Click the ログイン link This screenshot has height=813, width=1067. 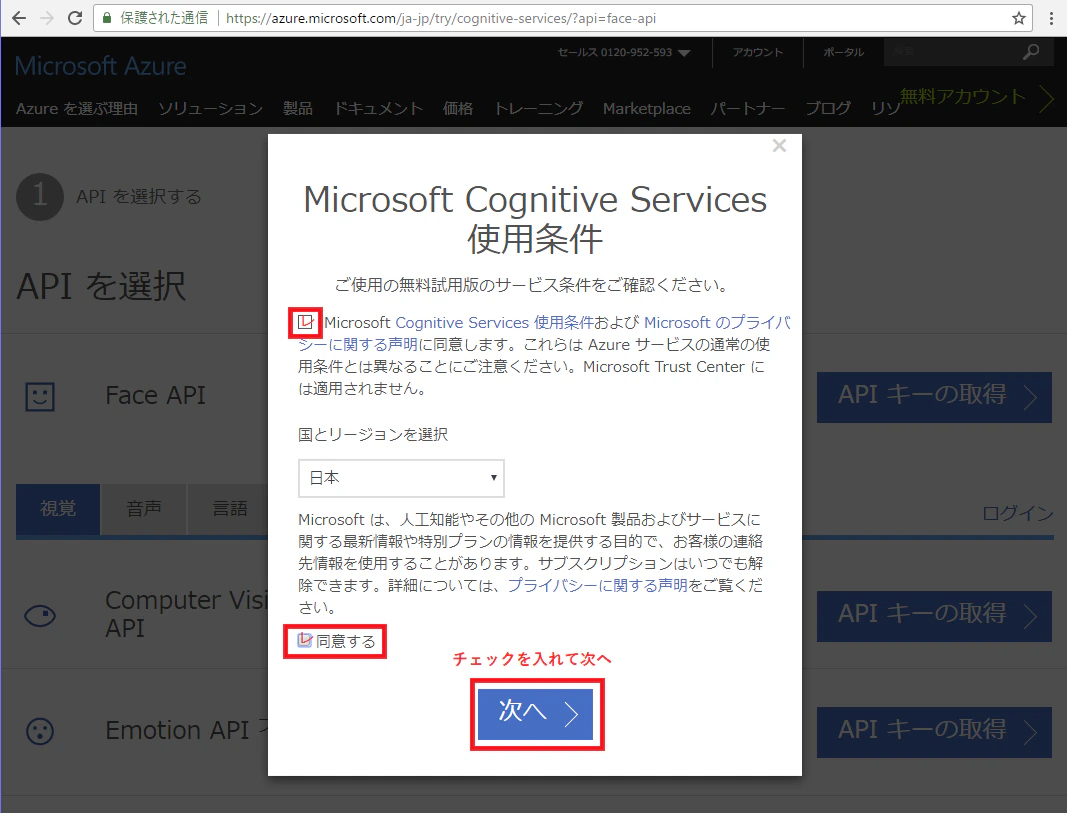[x=1017, y=513]
